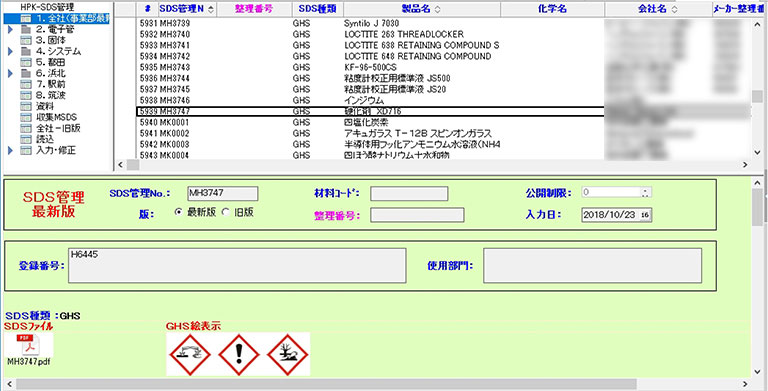Click the 材料コード input field

click(x=409, y=194)
